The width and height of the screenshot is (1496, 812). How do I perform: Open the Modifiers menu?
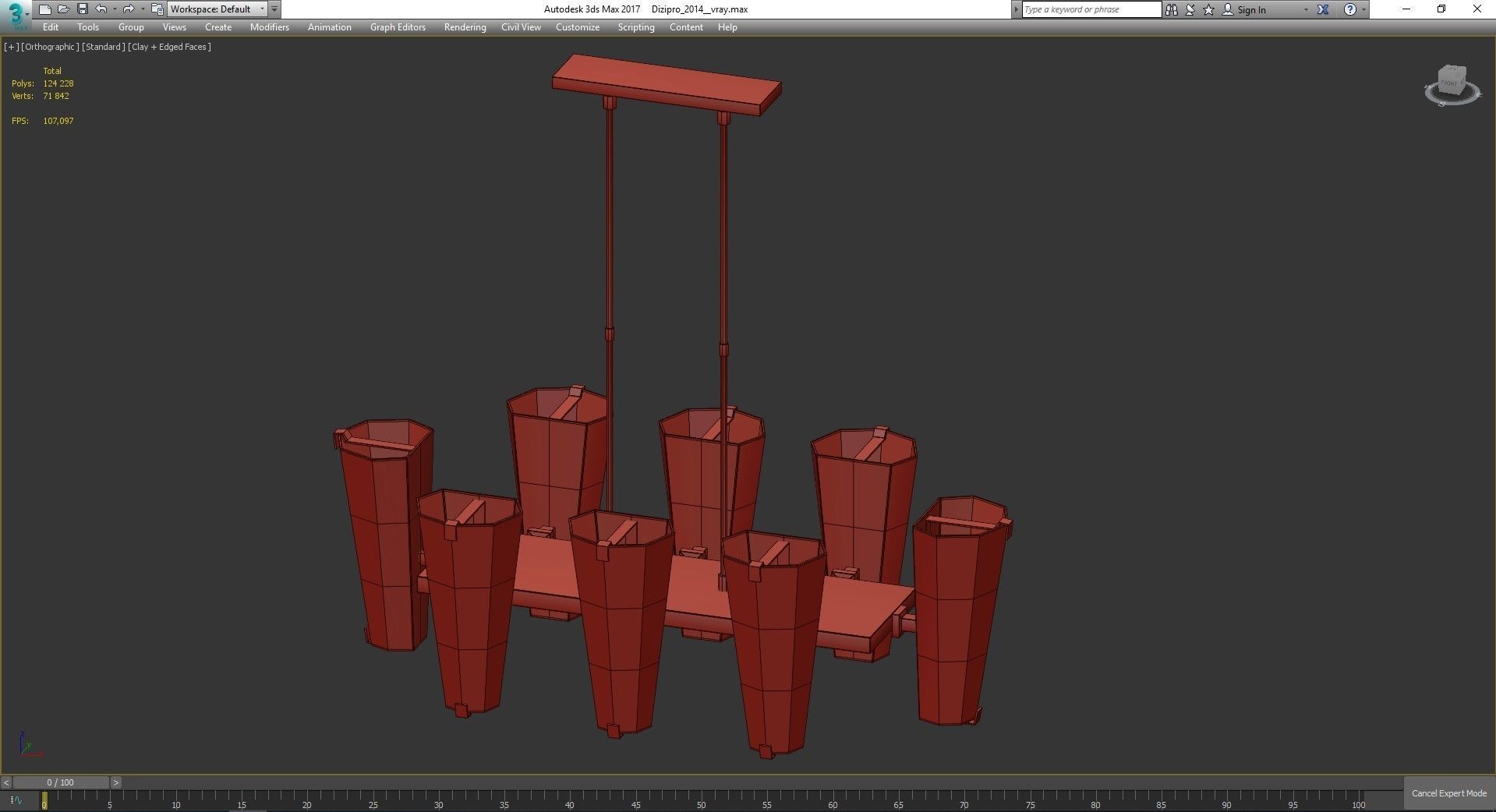click(270, 27)
